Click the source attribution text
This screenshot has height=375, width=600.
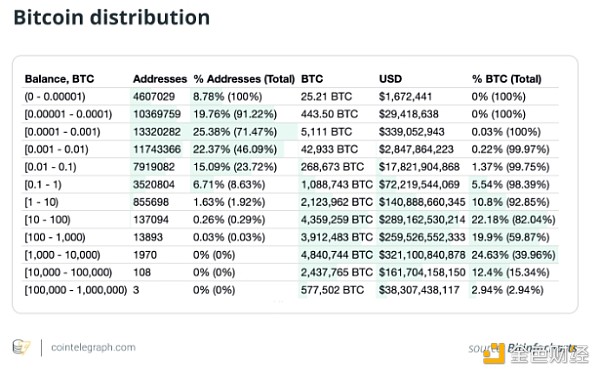[522, 348]
